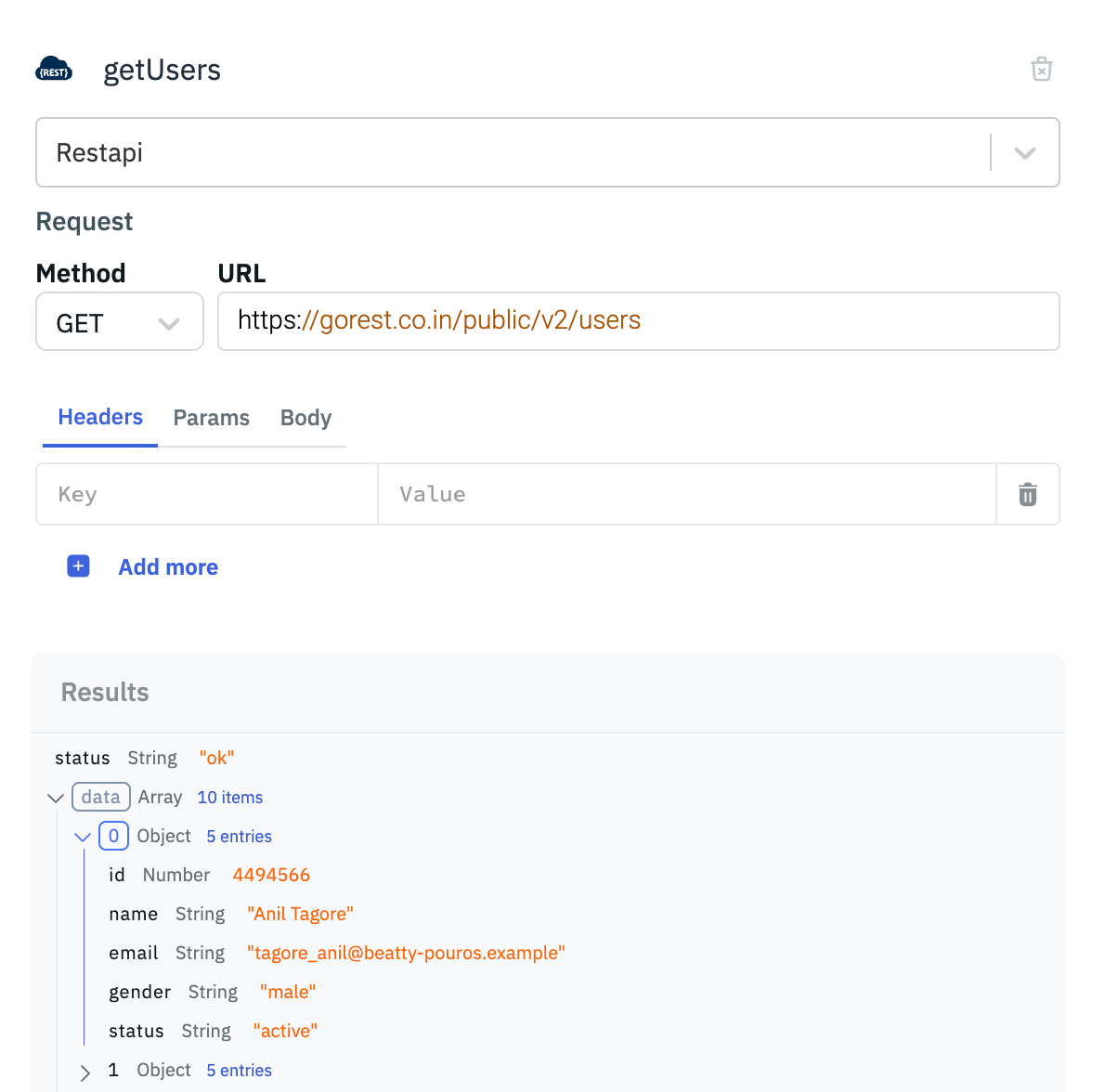The image size is (1105, 1092).
Task: Switch to the Params tab
Action: (211, 418)
